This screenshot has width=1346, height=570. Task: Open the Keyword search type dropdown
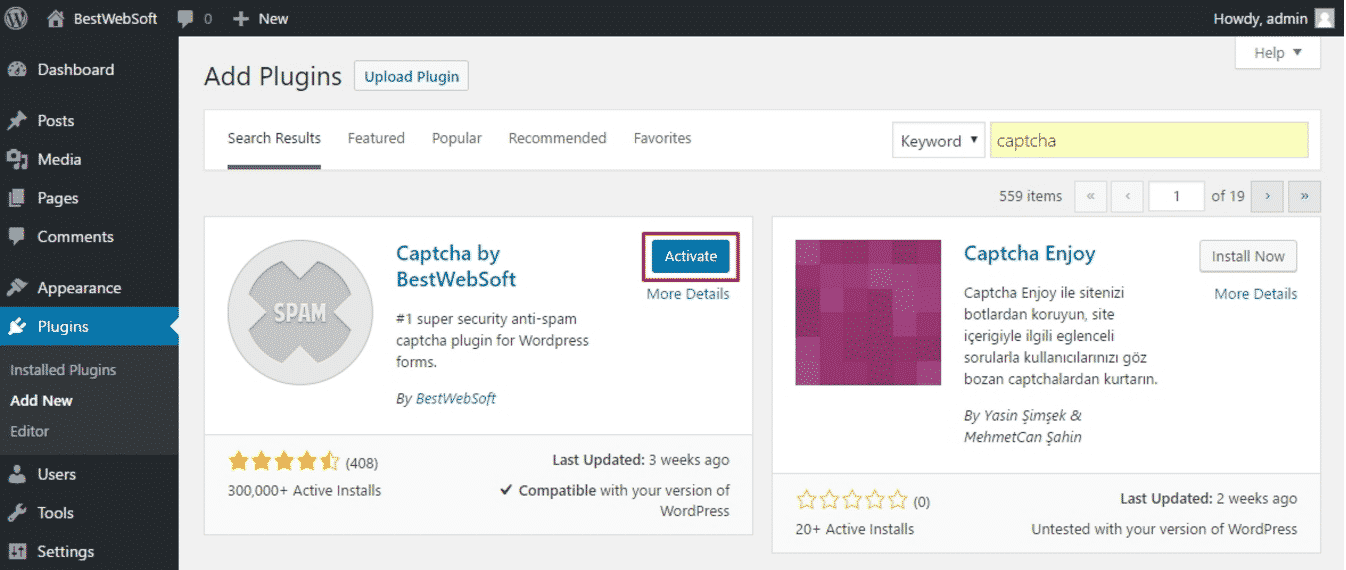pos(938,141)
